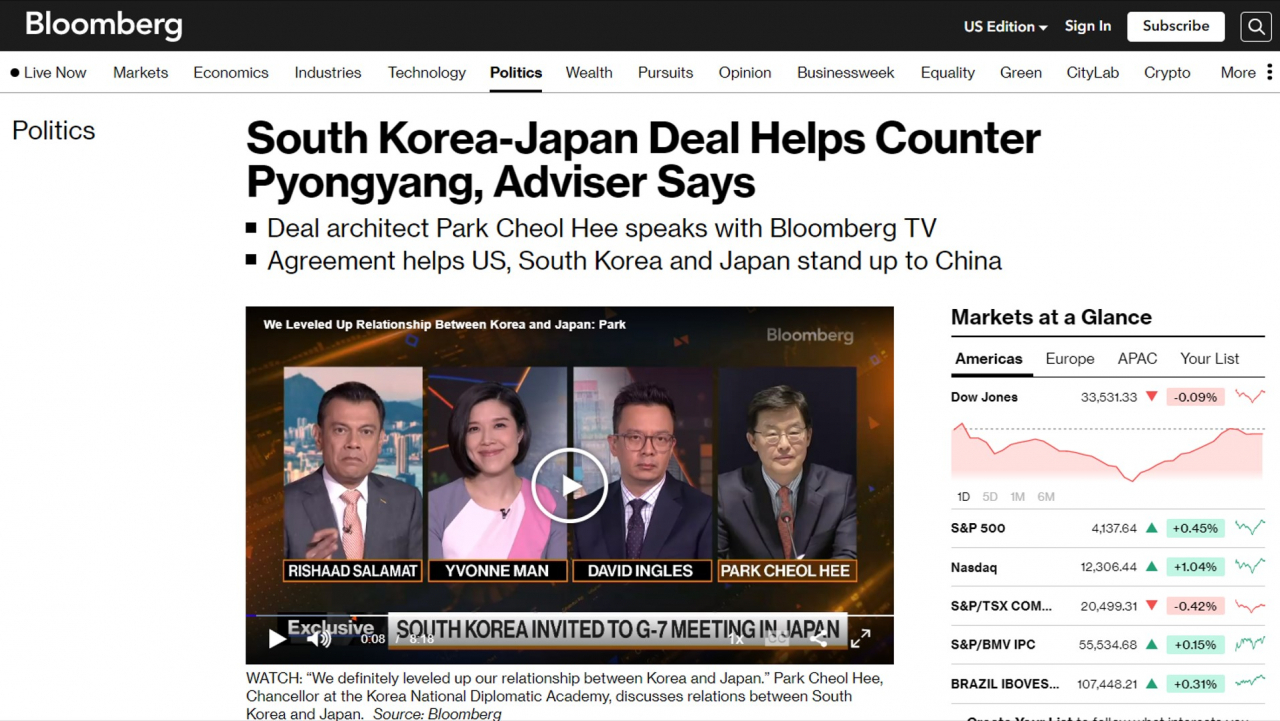This screenshot has height=721, width=1280.
Task: Click the S&P 500 sparkline icon
Action: point(1250,528)
